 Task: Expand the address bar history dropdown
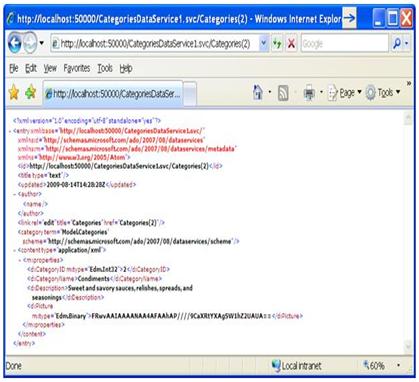point(264,43)
